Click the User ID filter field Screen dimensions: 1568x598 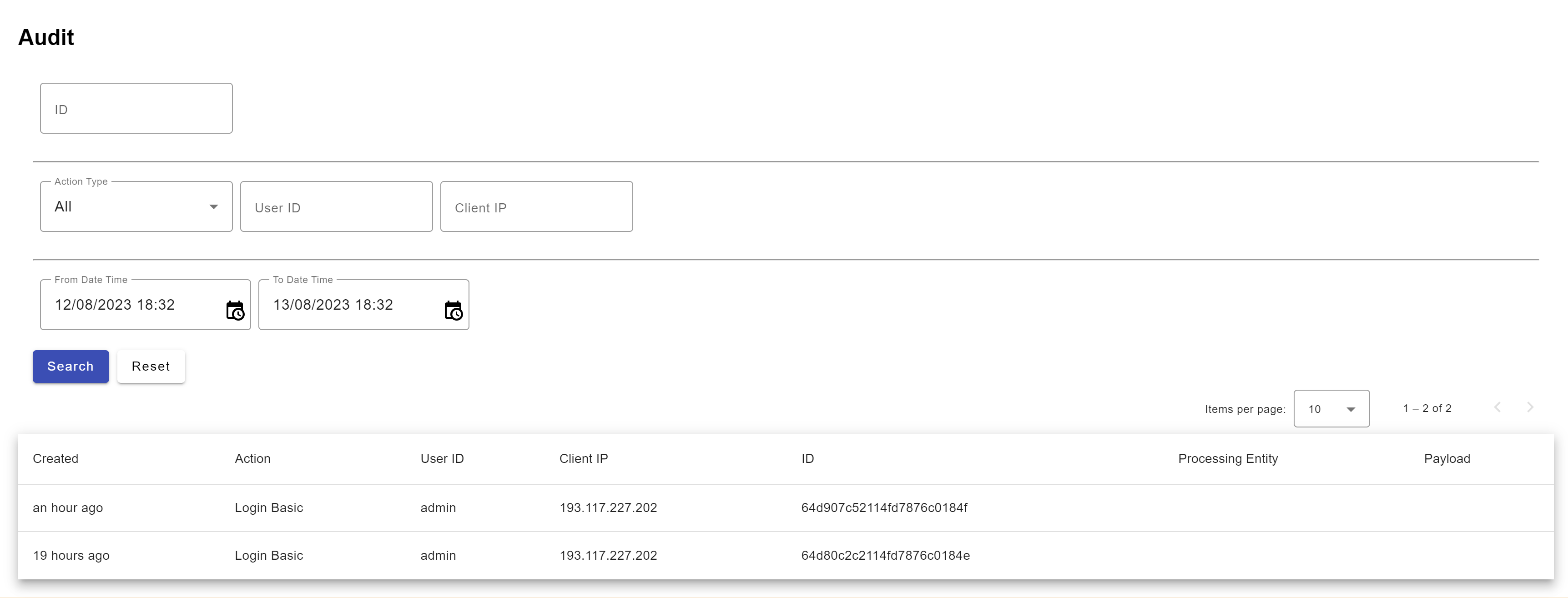(336, 207)
